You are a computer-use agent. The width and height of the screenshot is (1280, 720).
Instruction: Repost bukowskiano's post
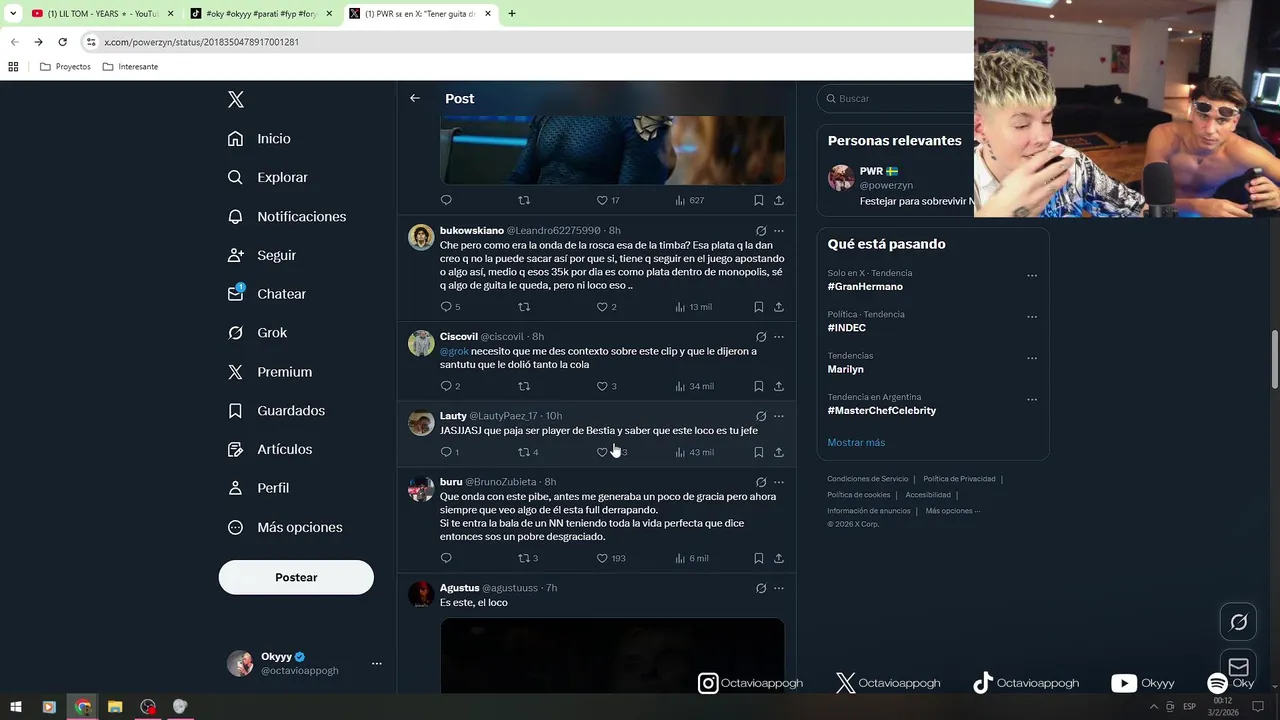click(x=524, y=307)
